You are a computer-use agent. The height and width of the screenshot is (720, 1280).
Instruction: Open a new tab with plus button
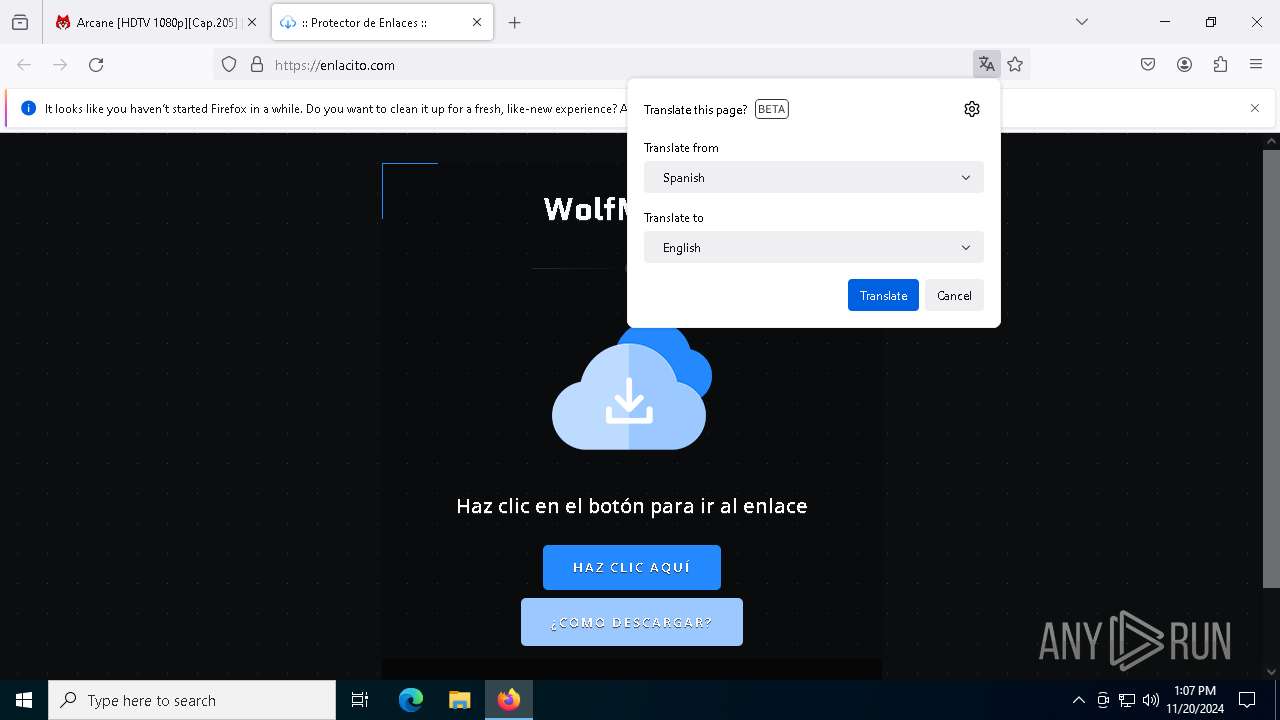[515, 22]
